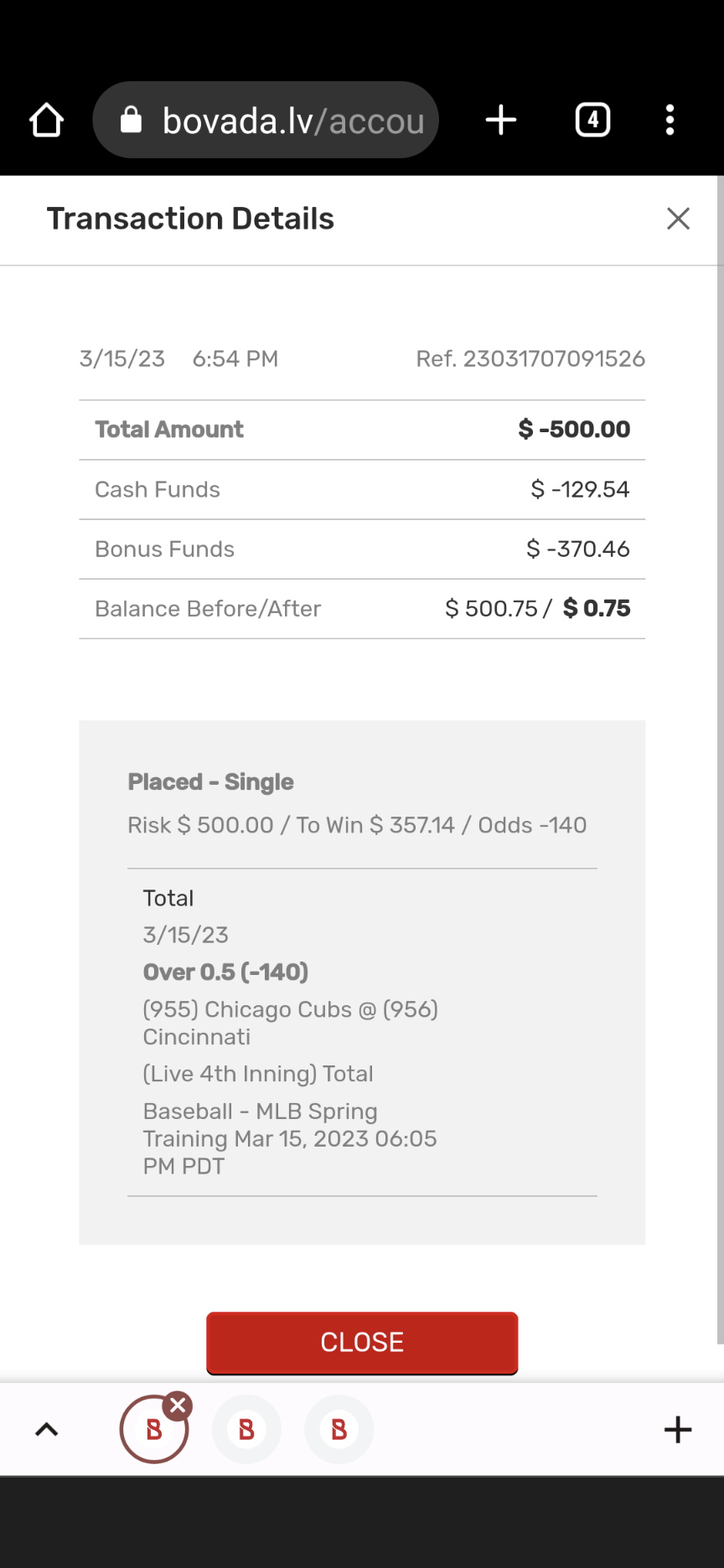Viewport: 724px width, 1568px height.
Task: Switch to the third Bovada tab
Action: (339, 1430)
